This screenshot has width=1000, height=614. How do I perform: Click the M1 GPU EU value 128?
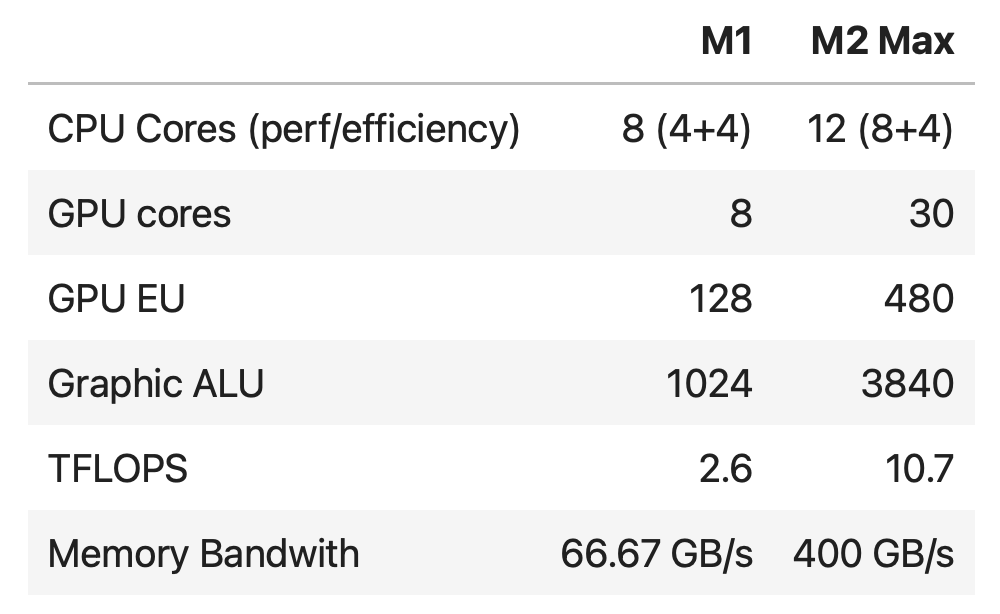tap(722, 299)
